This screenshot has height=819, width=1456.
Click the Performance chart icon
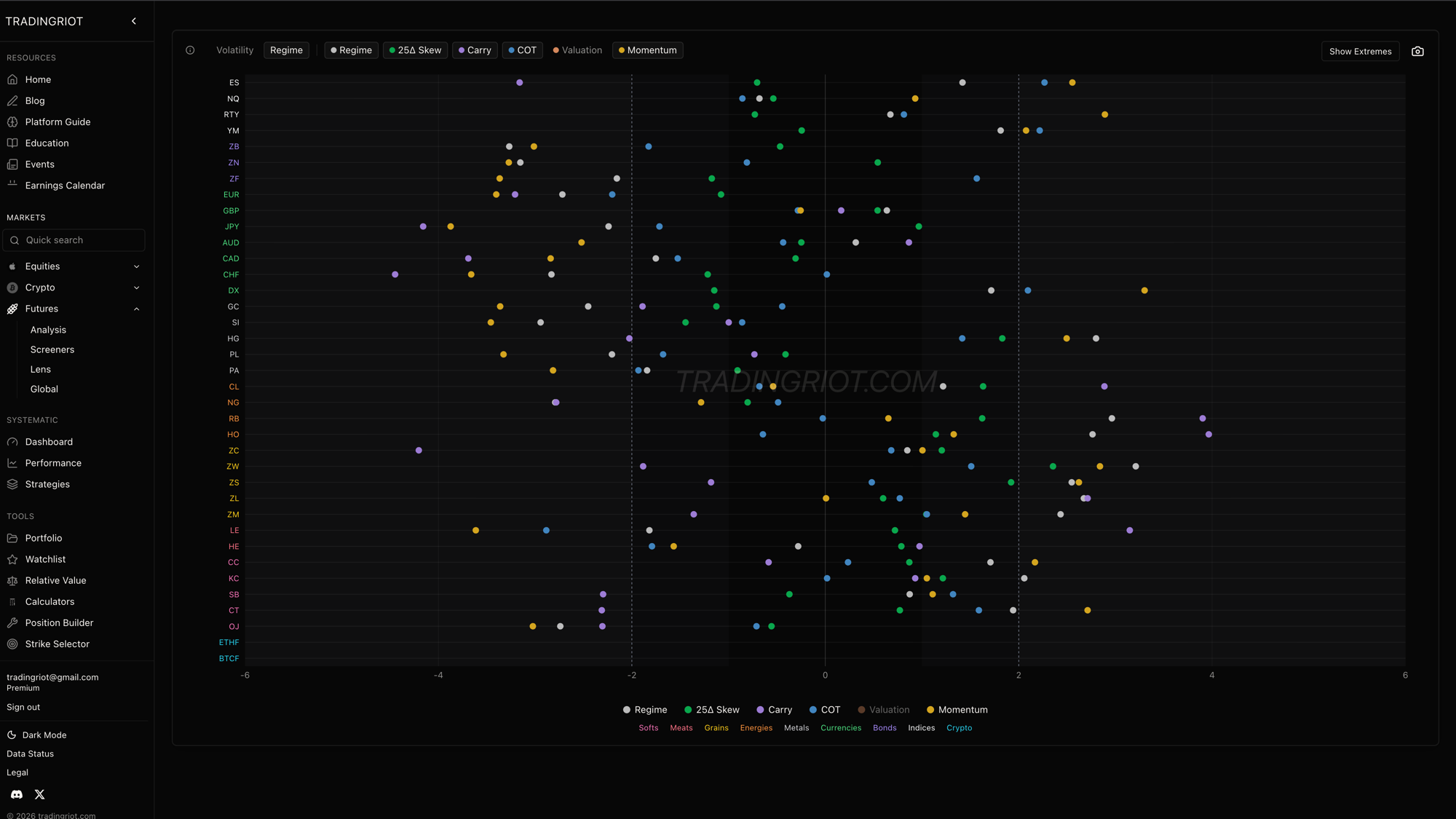(x=12, y=463)
